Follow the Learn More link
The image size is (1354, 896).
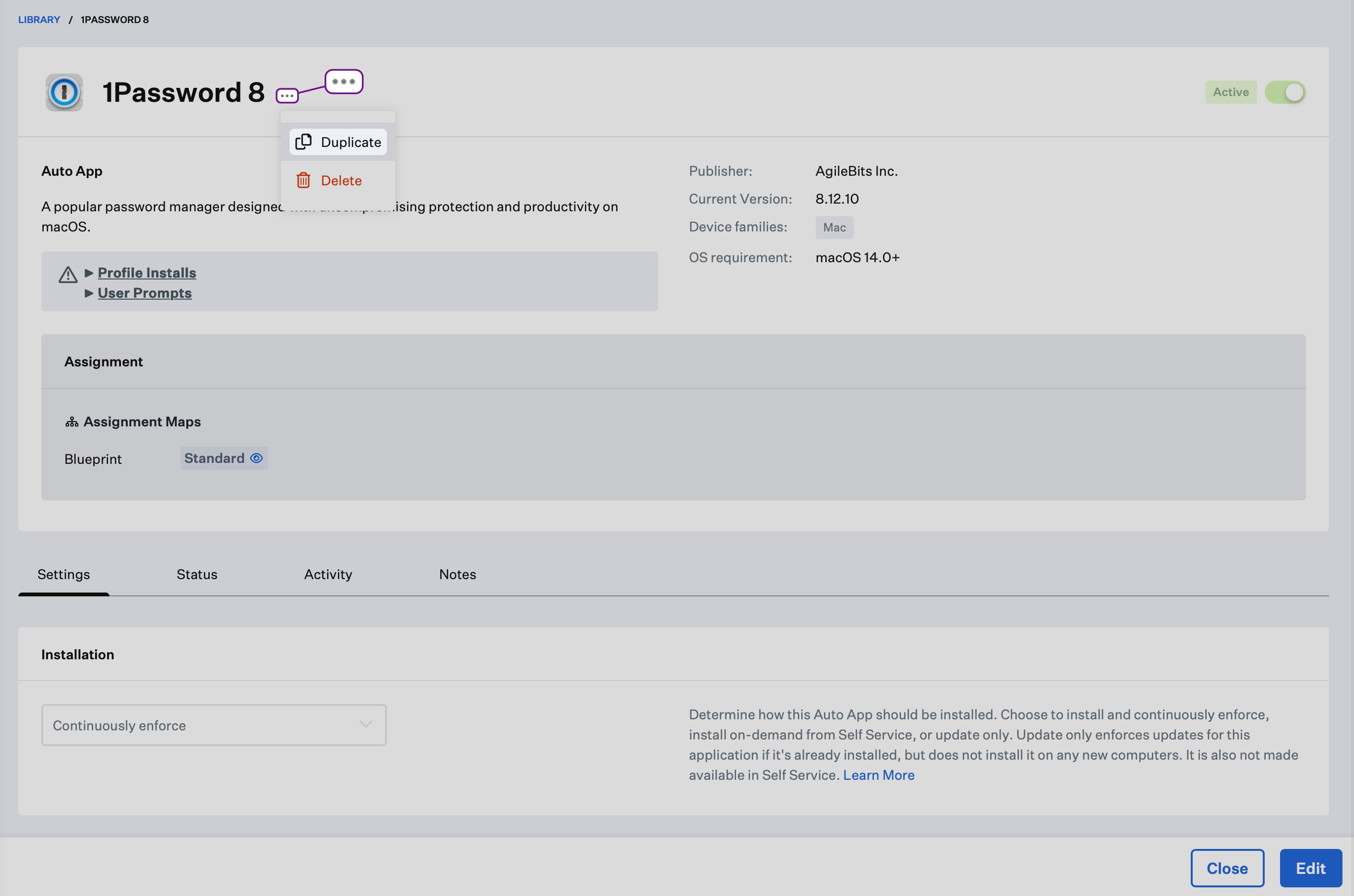pyautogui.click(x=879, y=775)
